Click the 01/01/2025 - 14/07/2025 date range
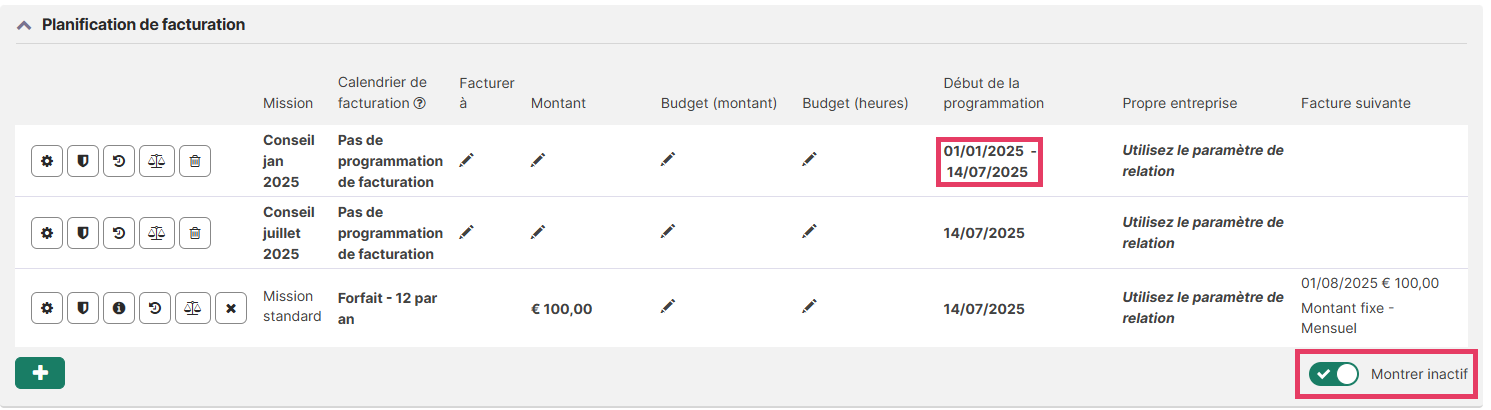The image size is (1491, 410). tap(988, 161)
